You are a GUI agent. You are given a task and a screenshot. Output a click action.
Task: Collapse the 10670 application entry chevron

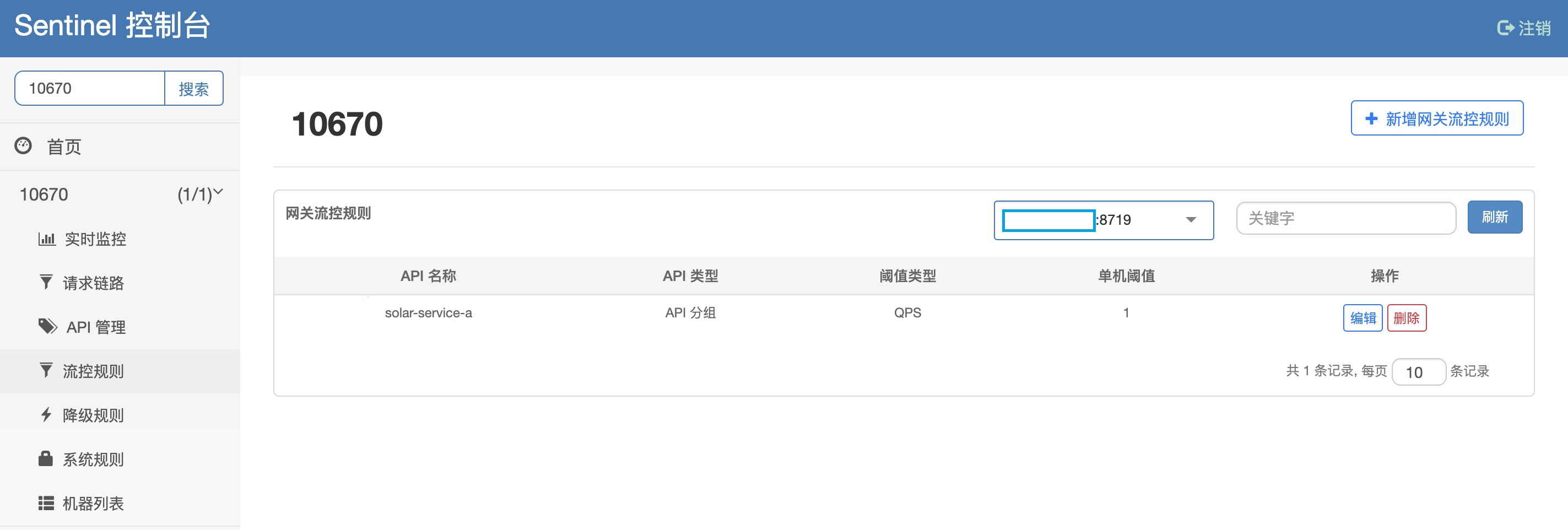pyautogui.click(x=218, y=192)
